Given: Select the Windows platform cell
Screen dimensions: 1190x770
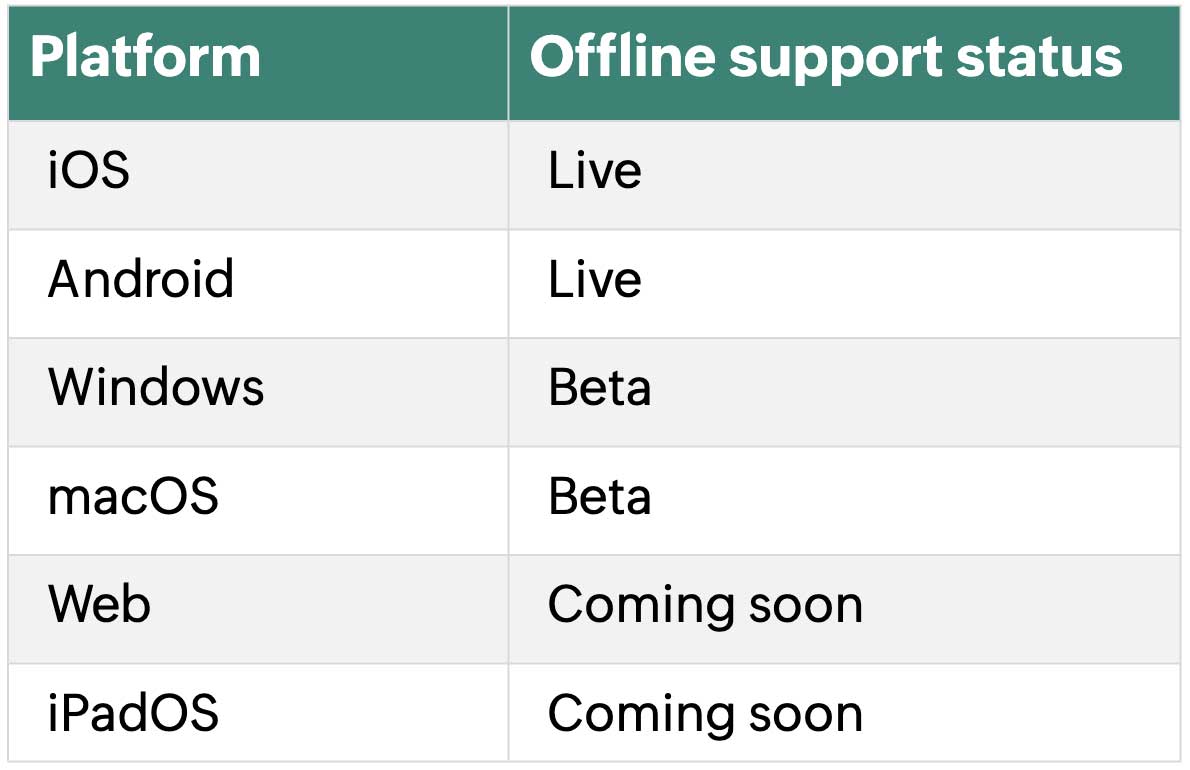Looking at the screenshot, I should 258,392.
